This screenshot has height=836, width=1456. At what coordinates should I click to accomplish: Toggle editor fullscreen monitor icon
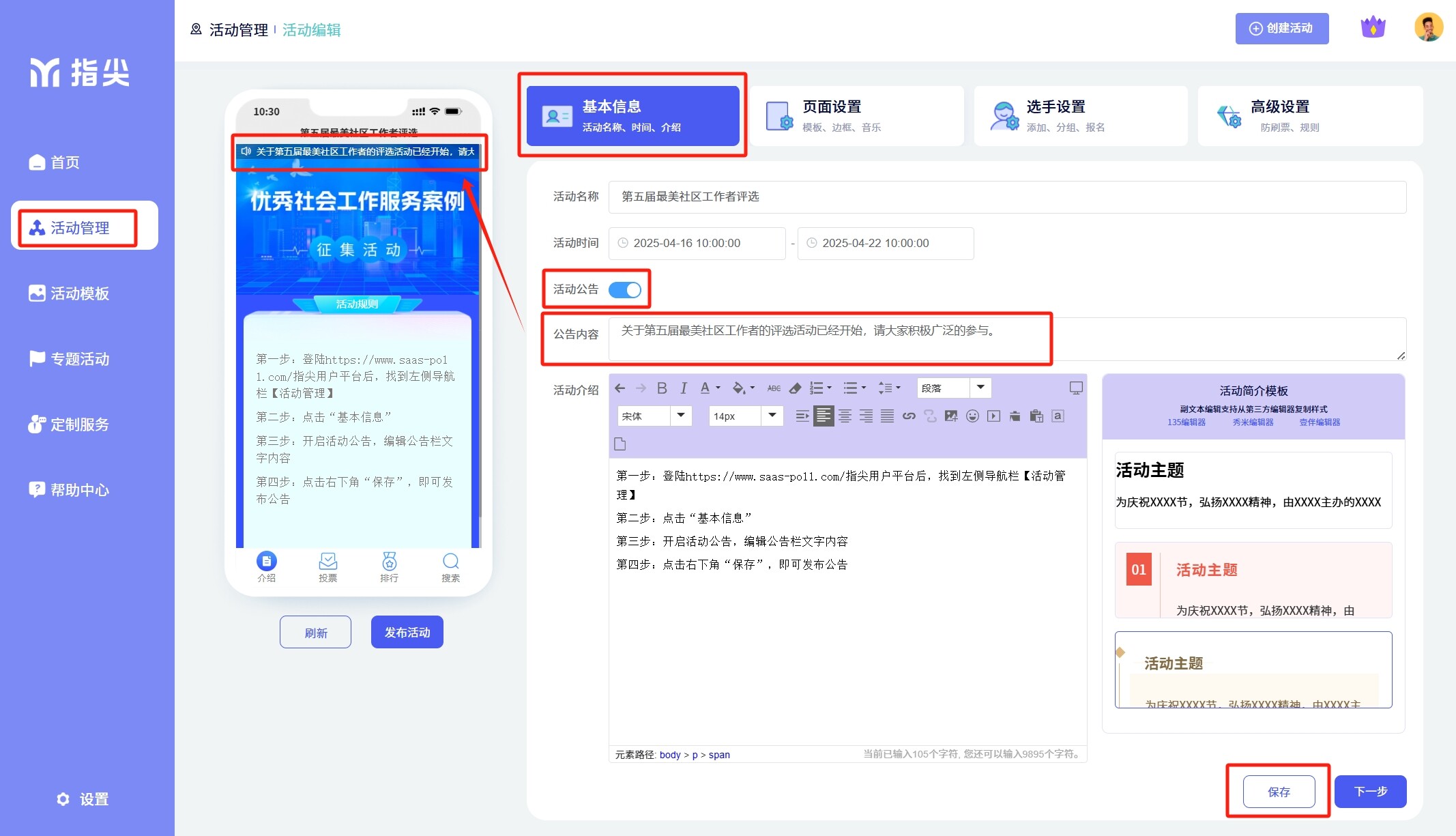coord(1076,388)
